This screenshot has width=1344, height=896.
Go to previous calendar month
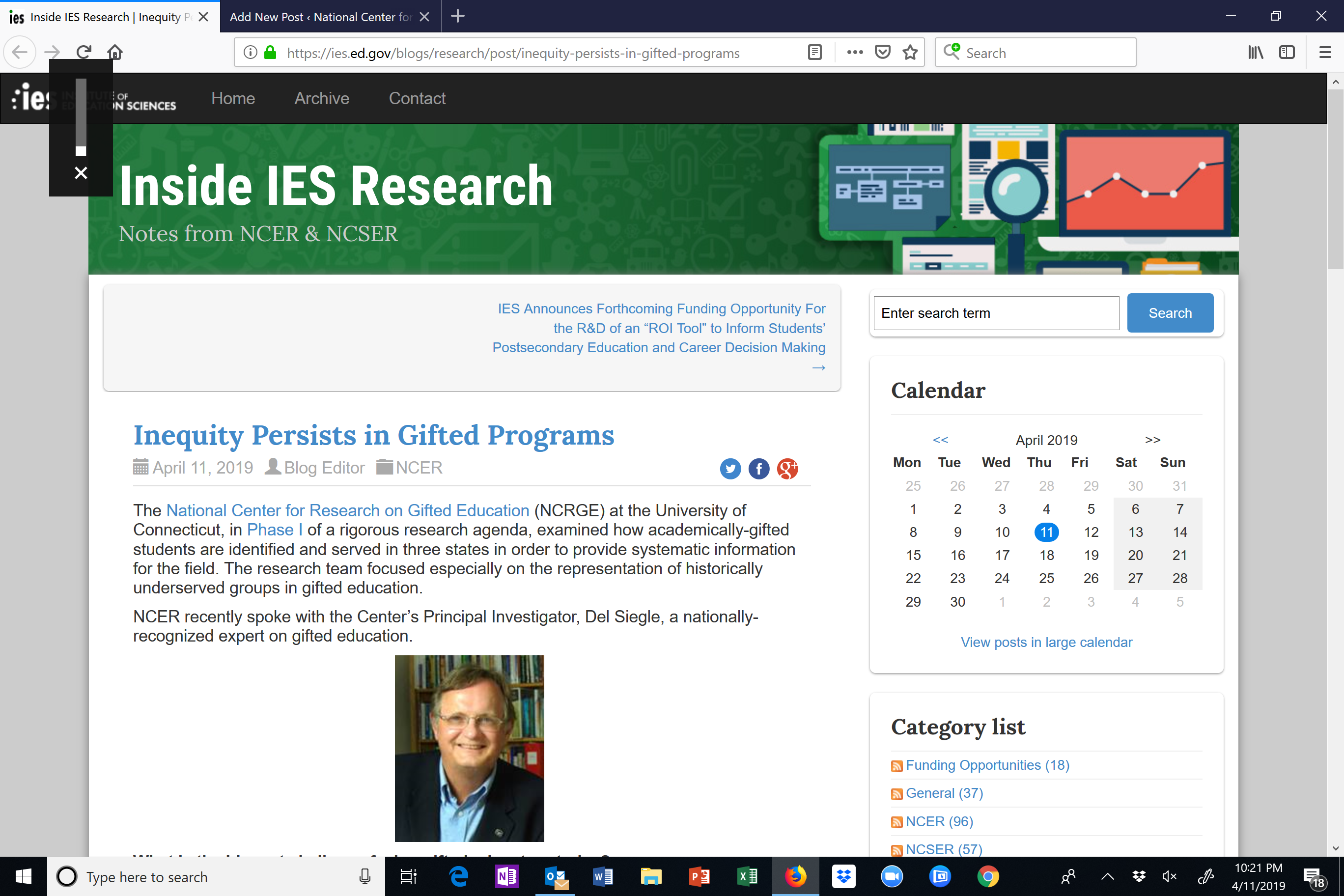tap(940, 440)
